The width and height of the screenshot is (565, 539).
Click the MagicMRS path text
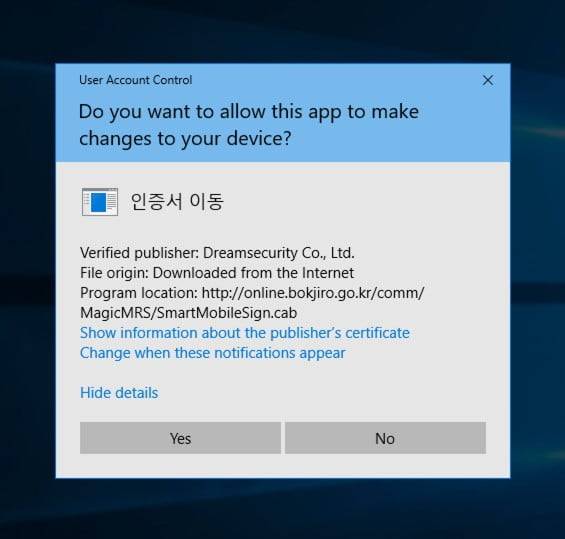pos(116,313)
